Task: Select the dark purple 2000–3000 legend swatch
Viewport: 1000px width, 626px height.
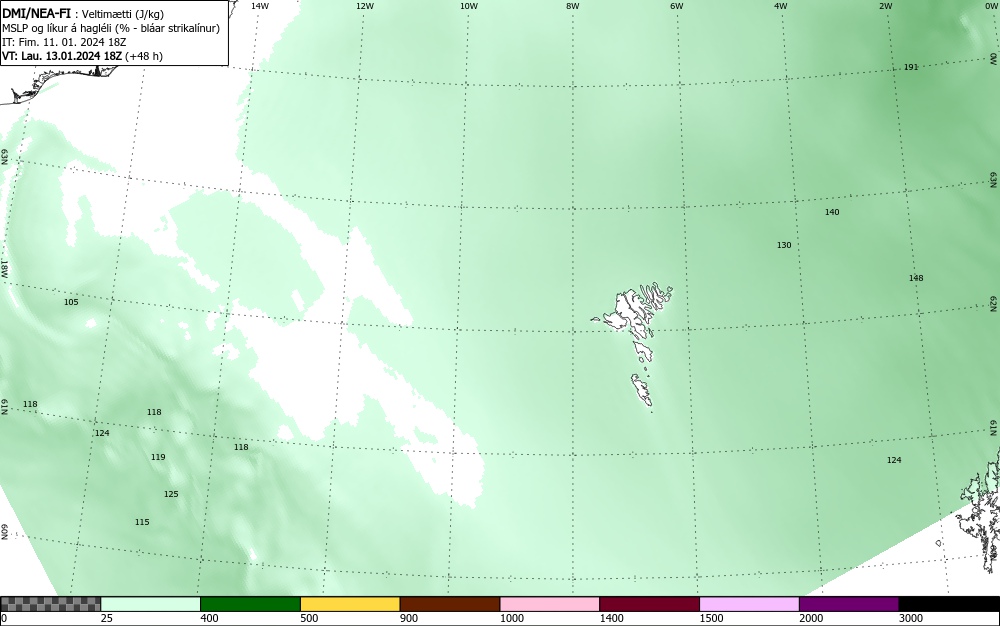Action: [x=849, y=604]
